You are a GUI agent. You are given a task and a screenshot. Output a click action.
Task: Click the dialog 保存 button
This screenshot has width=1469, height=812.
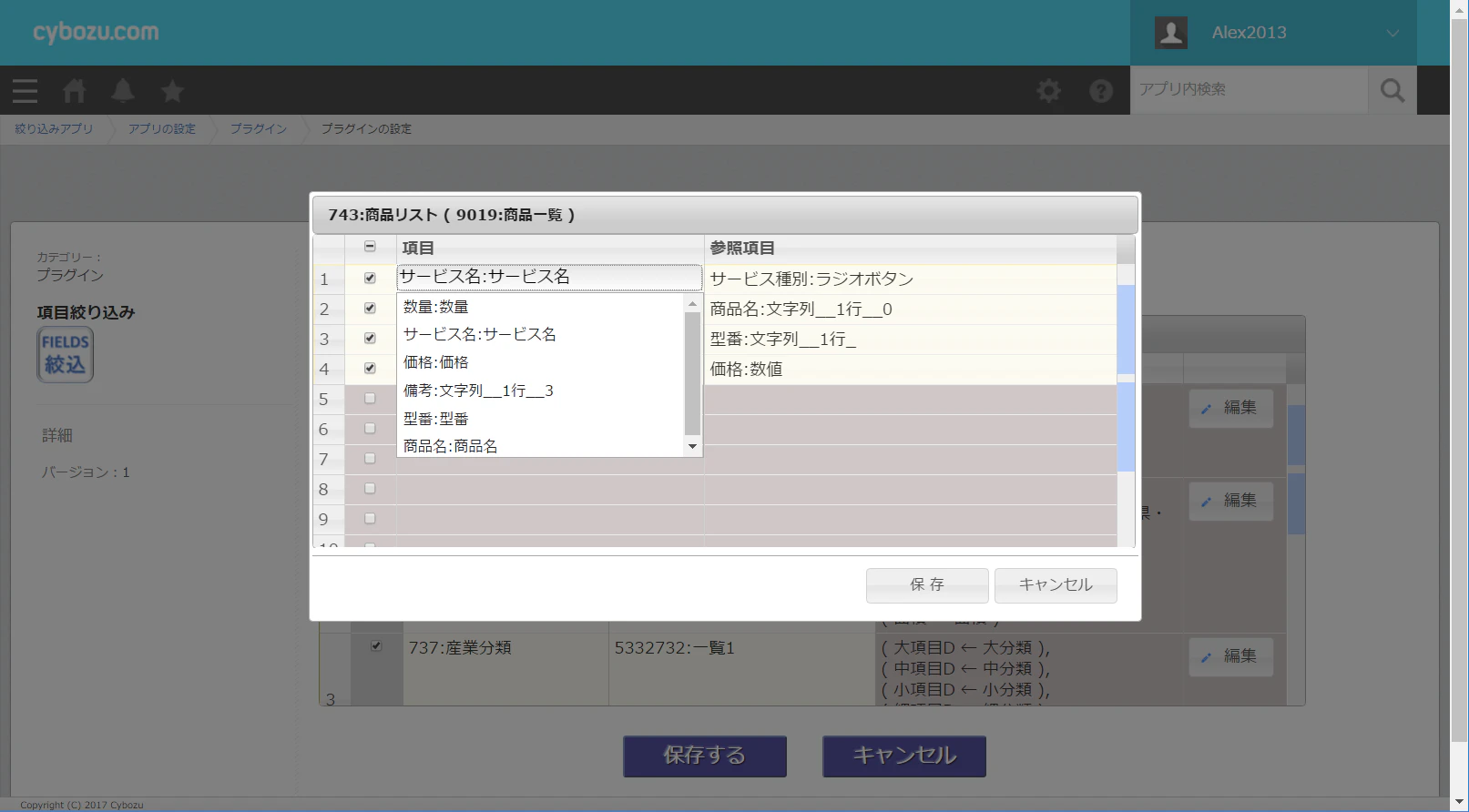(927, 585)
